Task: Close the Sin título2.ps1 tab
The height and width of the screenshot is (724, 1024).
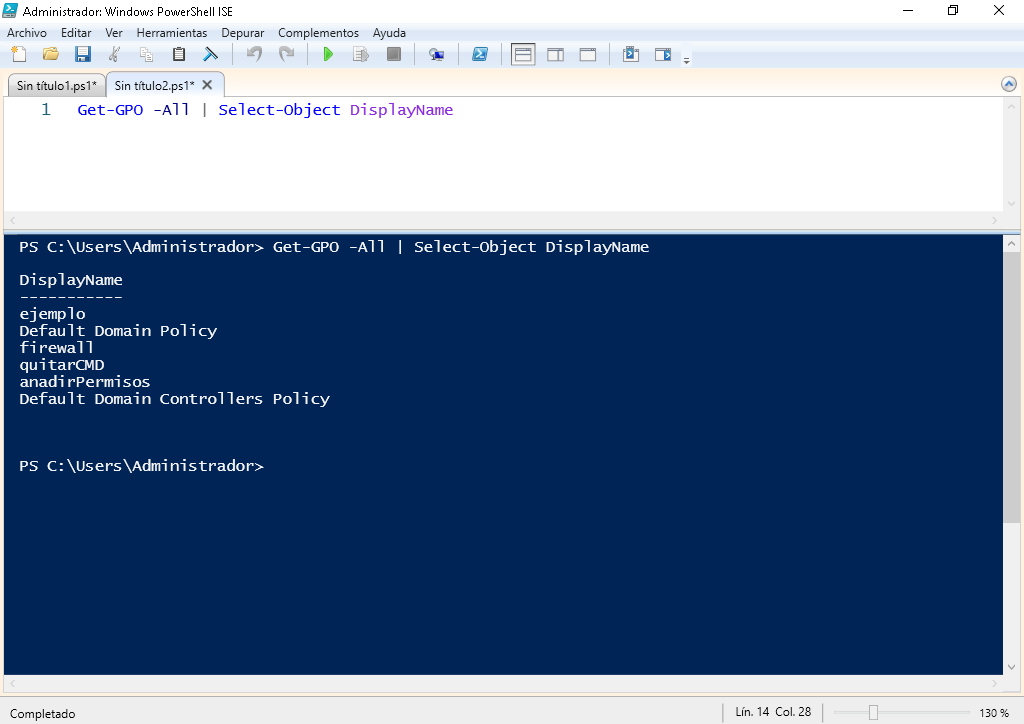Action: coord(207,85)
